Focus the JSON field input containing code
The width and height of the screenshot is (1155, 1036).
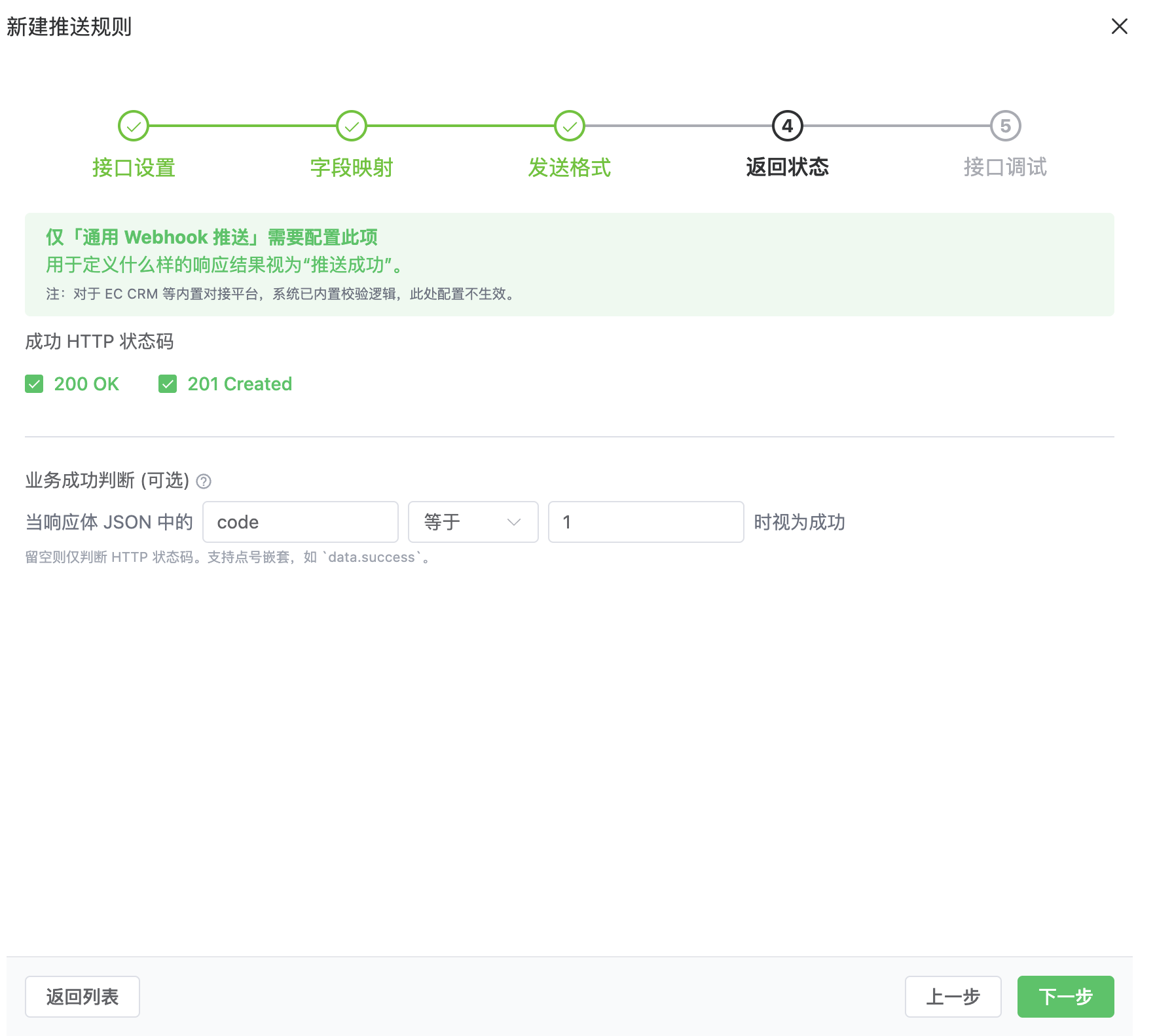tap(301, 522)
